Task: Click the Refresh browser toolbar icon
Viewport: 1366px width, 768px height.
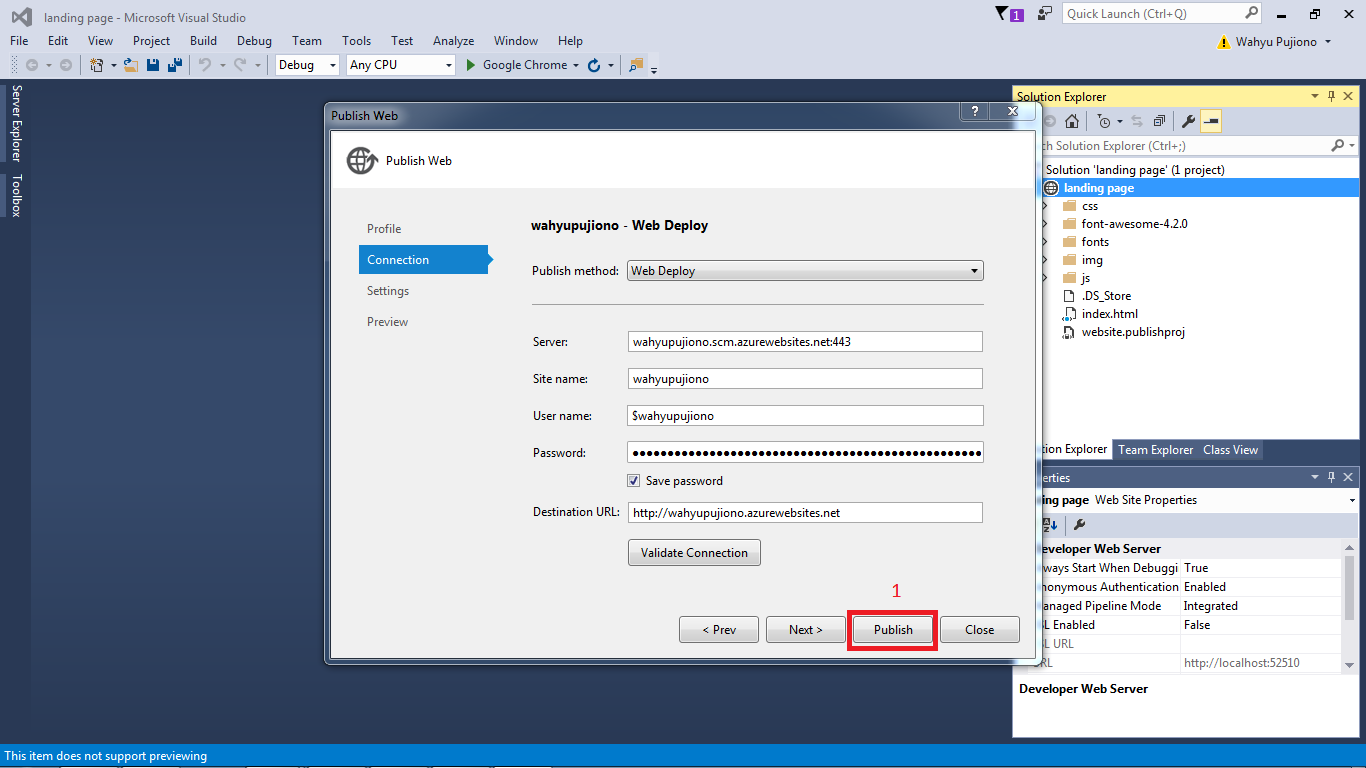Action: click(594, 65)
